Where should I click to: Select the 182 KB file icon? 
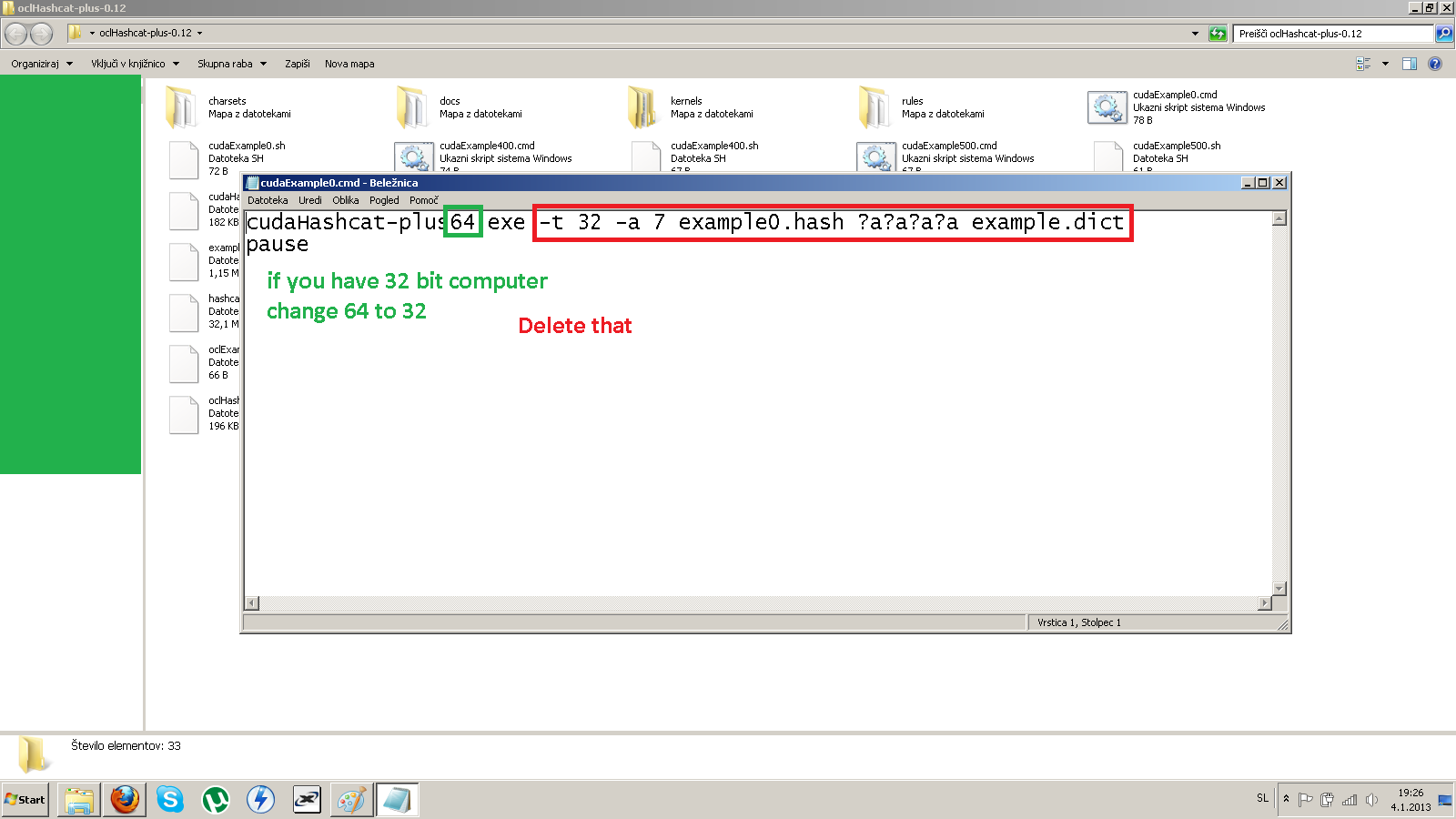(183, 210)
